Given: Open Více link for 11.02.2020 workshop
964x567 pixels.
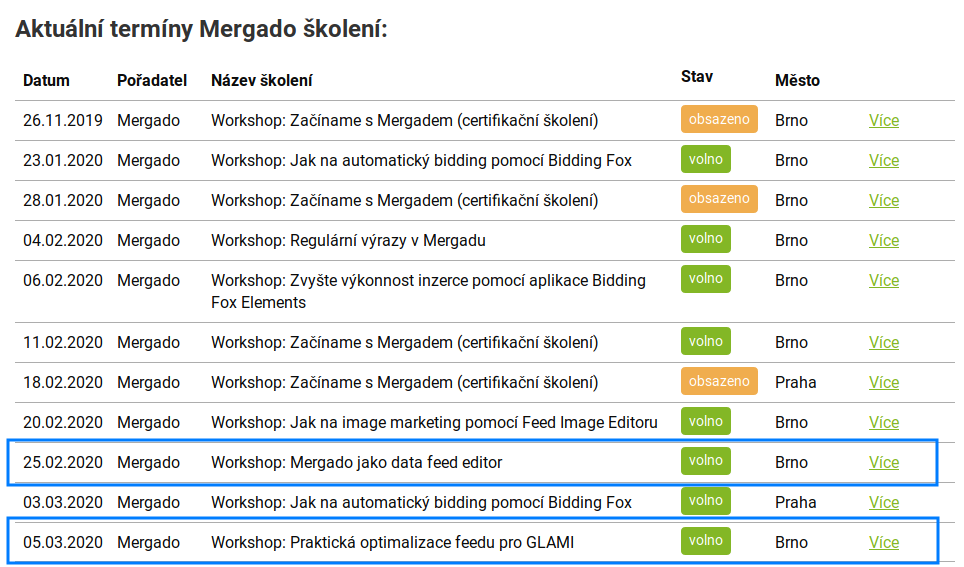Looking at the screenshot, I should (883, 343).
